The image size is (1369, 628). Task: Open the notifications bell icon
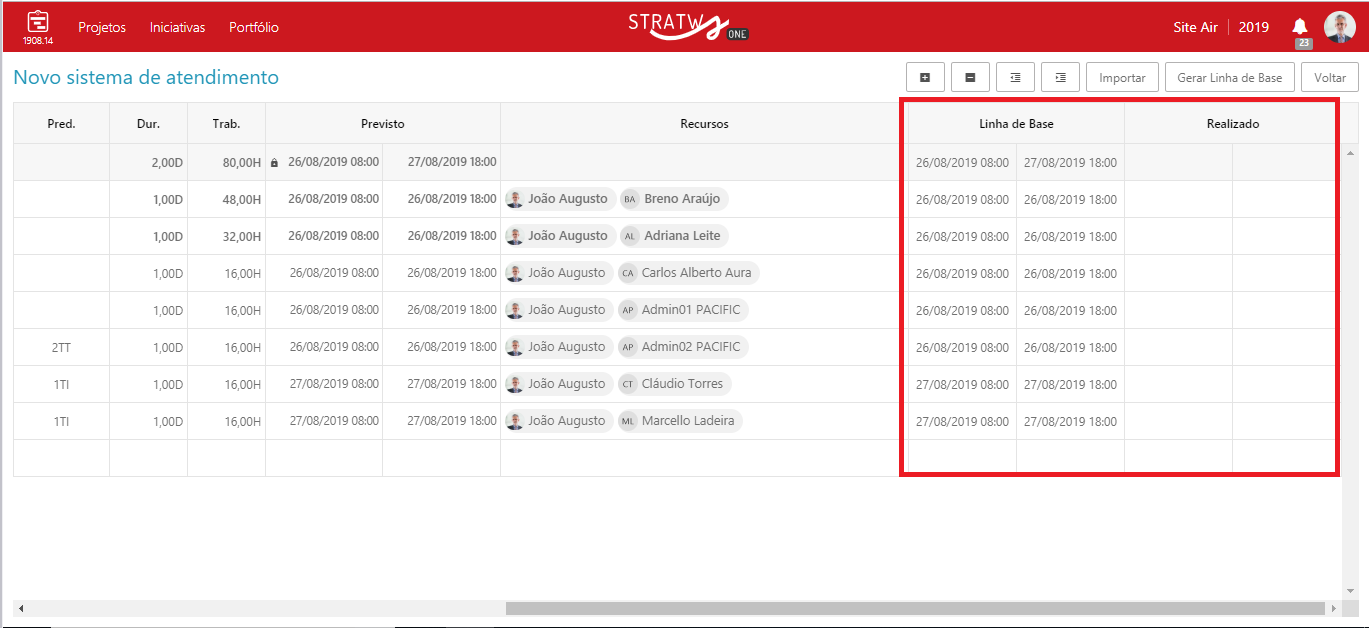1300,27
